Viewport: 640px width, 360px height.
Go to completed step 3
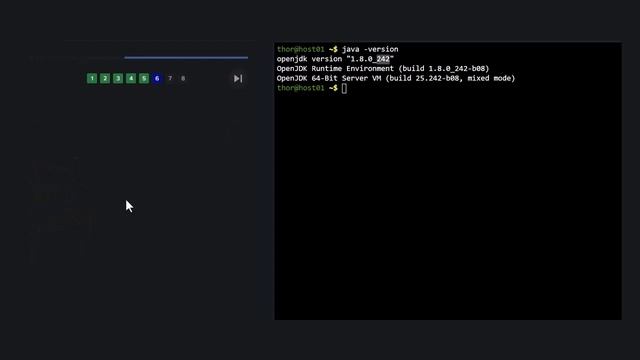pyautogui.click(x=118, y=78)
